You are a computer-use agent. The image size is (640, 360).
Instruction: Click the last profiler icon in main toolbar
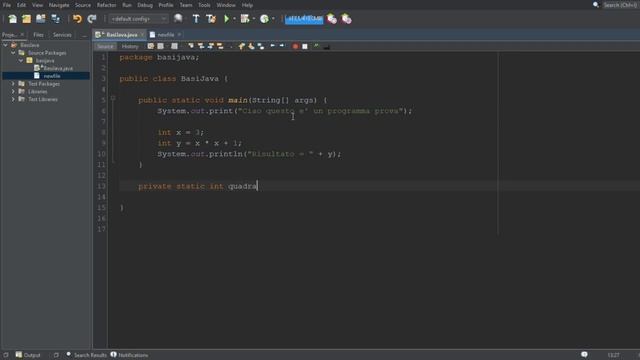click(346, 19)
